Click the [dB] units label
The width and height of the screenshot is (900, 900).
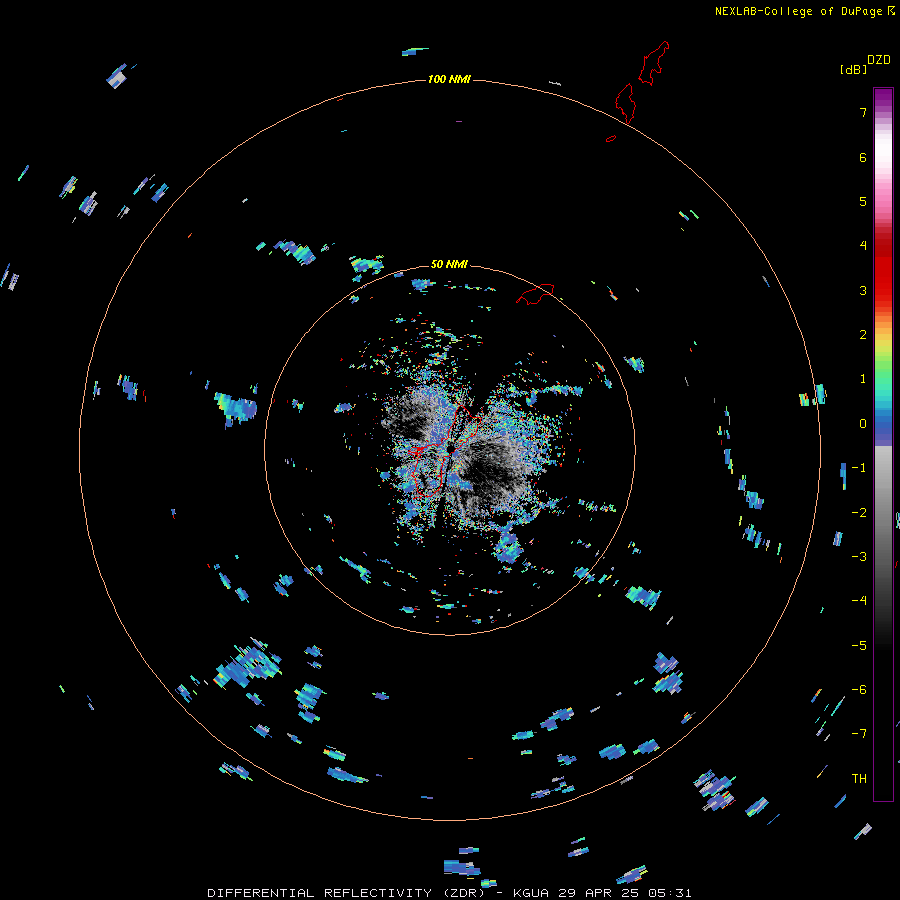pyautogui.click(x=853, y=70)
